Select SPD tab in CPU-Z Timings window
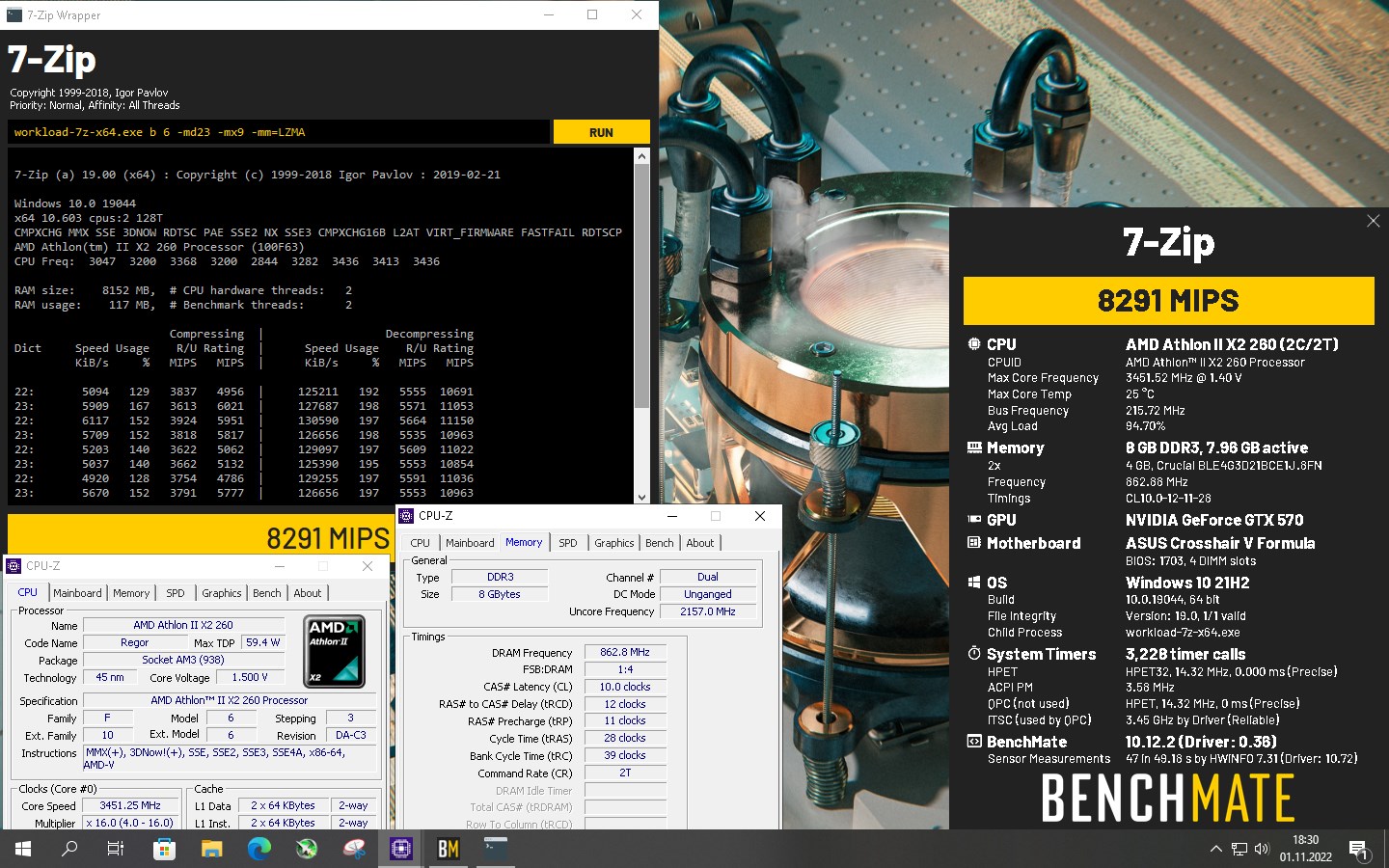Viewport: 1389px width, 868px height. tap(568, 543)
